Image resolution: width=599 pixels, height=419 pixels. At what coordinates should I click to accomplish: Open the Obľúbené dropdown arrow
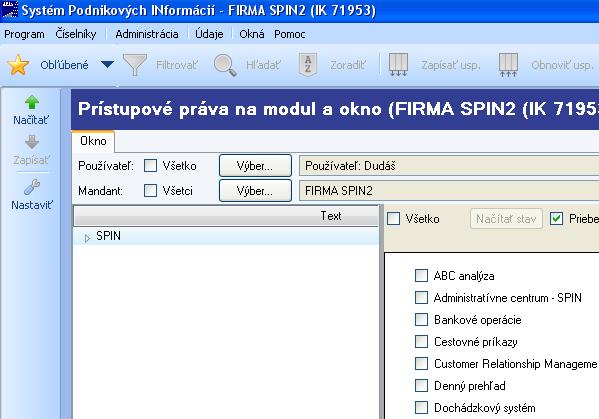click(107, 64)
